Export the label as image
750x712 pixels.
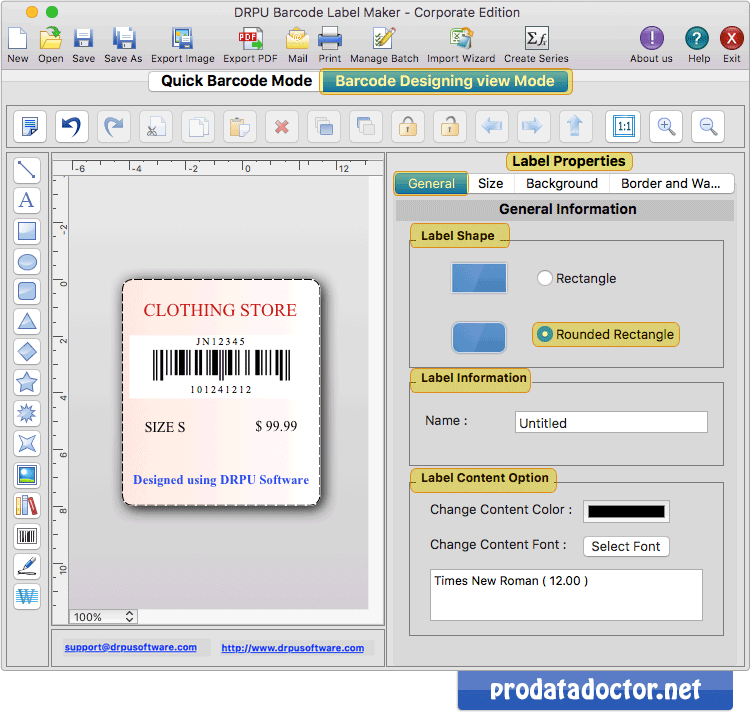183,45
